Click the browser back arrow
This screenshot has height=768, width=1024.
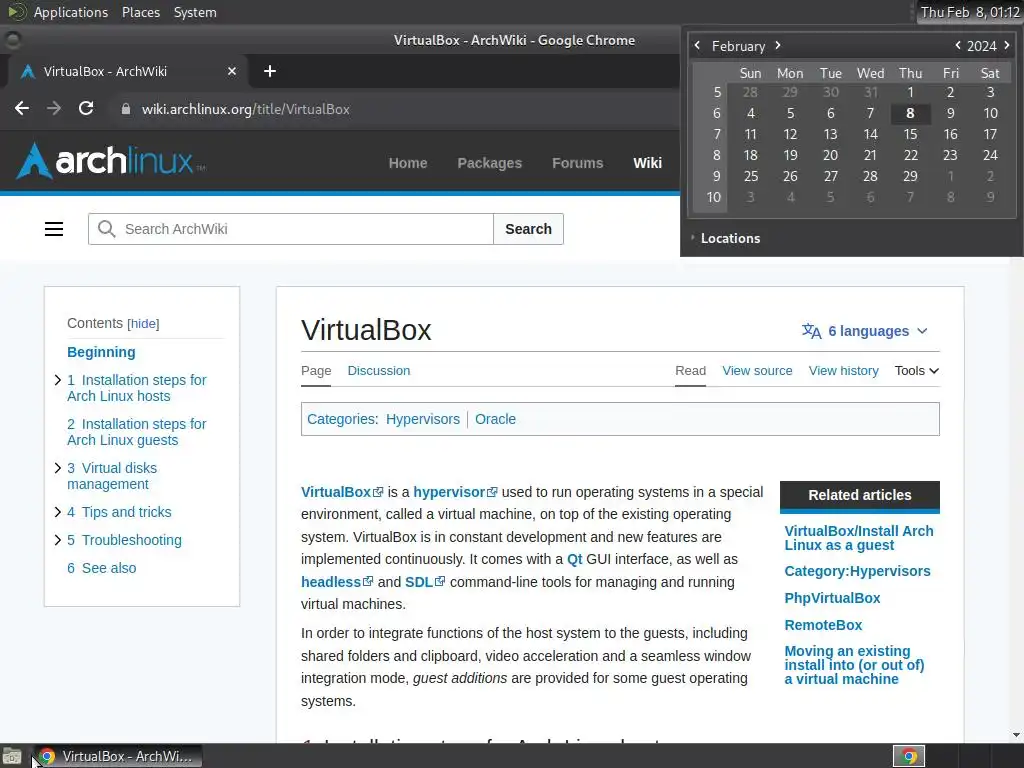(22, 108)
